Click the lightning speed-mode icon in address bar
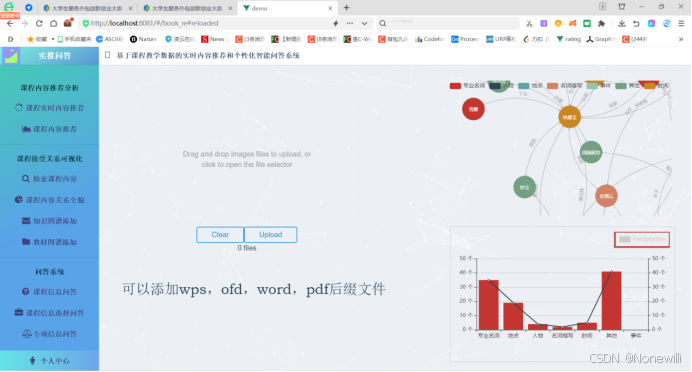The width and height of the screenshot is (692, 372). click(335, 23)
